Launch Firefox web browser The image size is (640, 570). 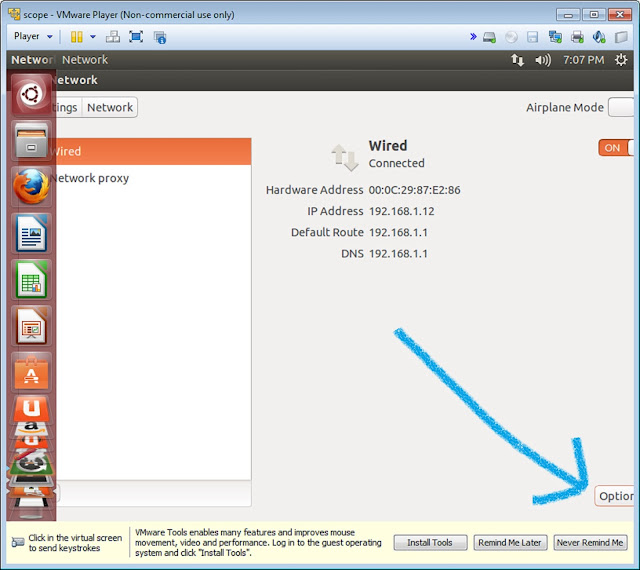(x=31, y=187)
